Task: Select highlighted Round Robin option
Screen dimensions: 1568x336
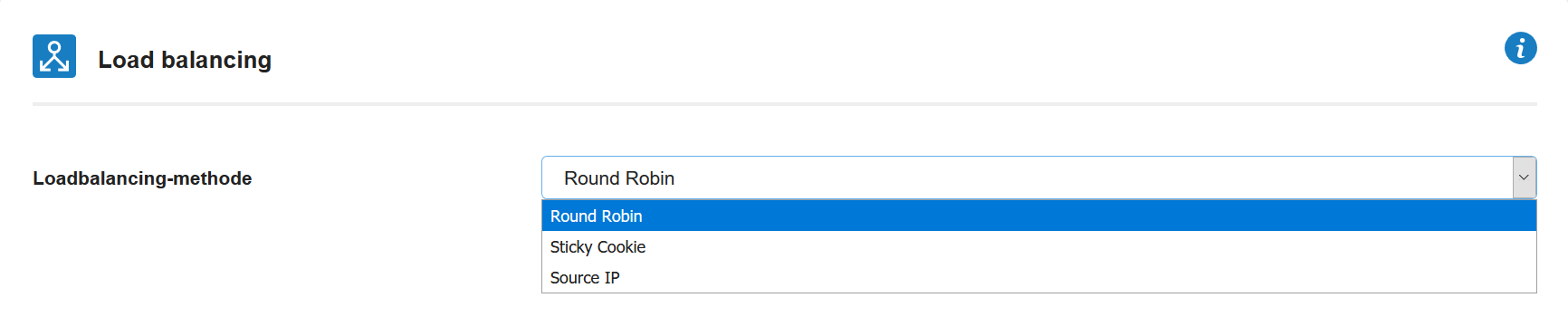Action: (1038, 216)
